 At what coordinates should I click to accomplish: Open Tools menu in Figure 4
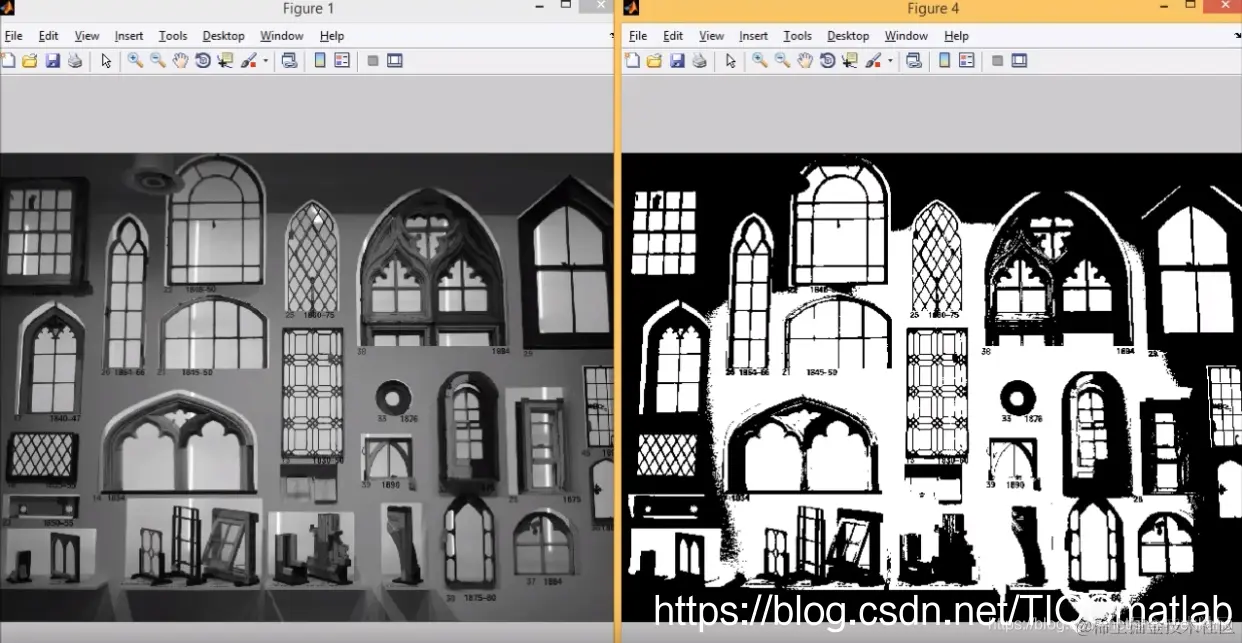798,36
